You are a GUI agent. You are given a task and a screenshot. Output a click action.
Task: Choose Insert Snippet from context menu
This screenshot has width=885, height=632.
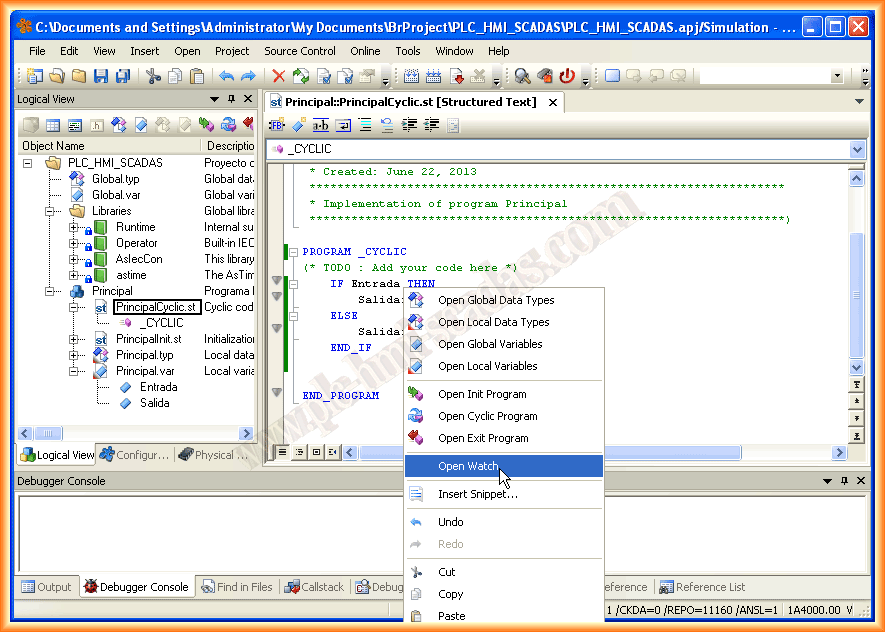[477, 494]
